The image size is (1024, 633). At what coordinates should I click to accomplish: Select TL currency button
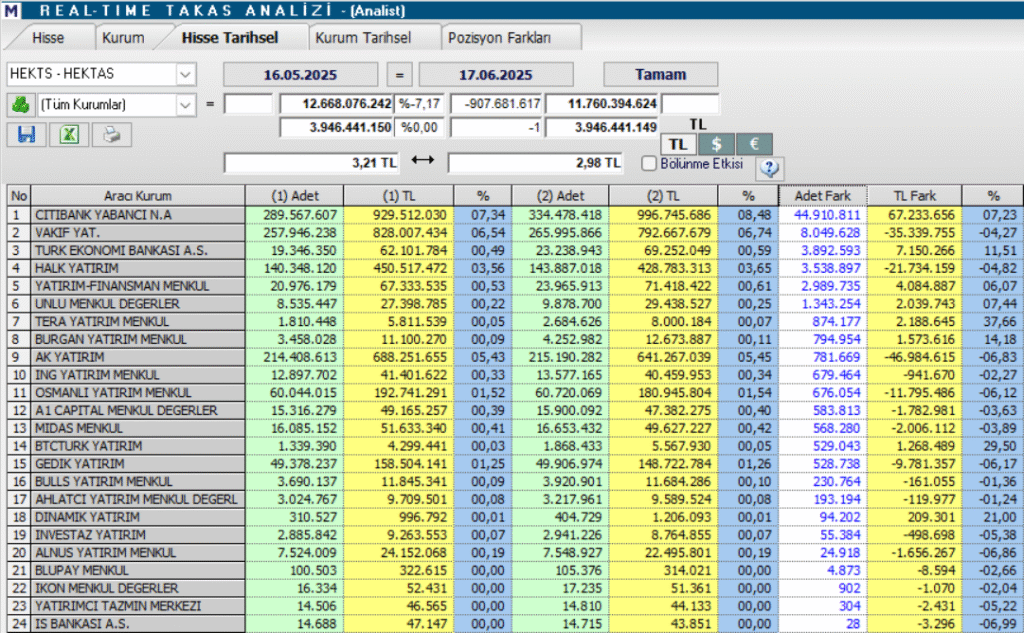[678, 144]
